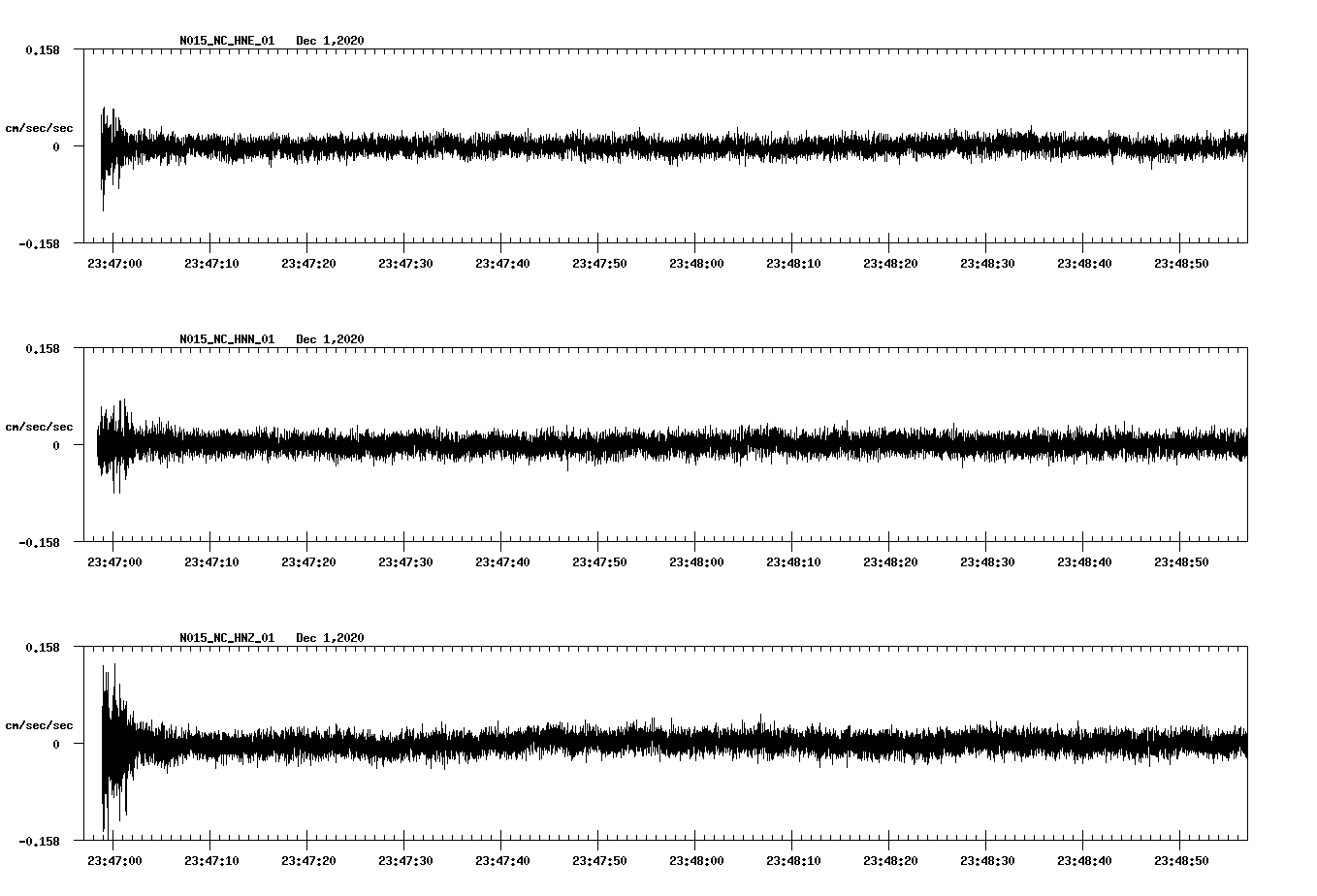Select the N015_NC_HNZ_01 channel label
This screenshot has height=896, width=1317.
tap(226, 638)
